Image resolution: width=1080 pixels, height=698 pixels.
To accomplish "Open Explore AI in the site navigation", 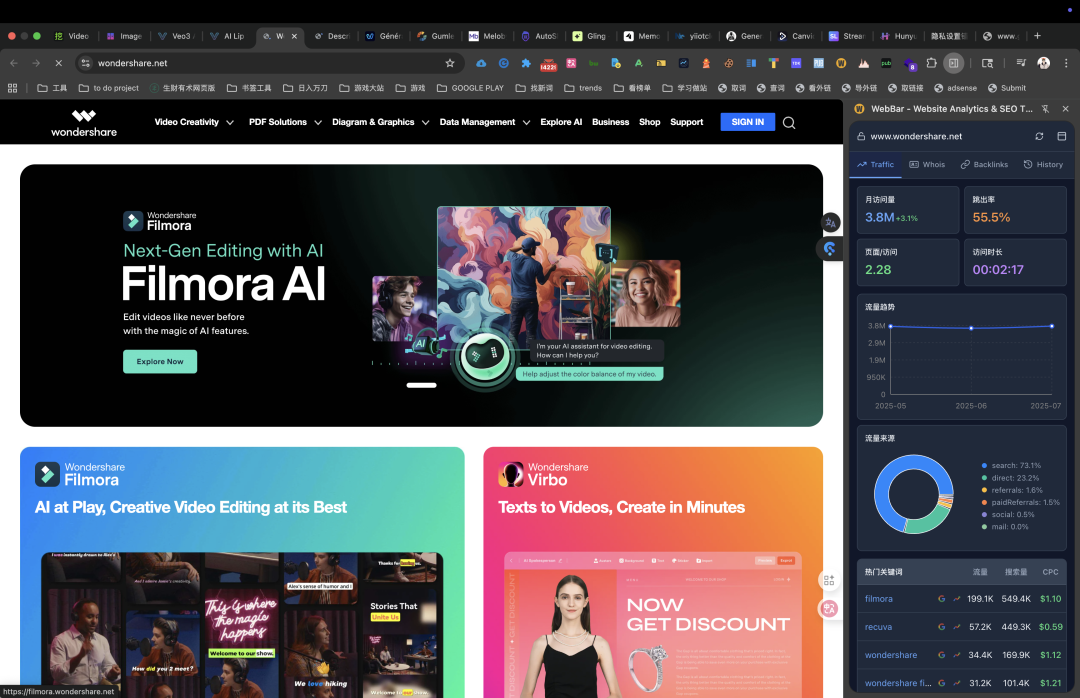I will 561,122.
